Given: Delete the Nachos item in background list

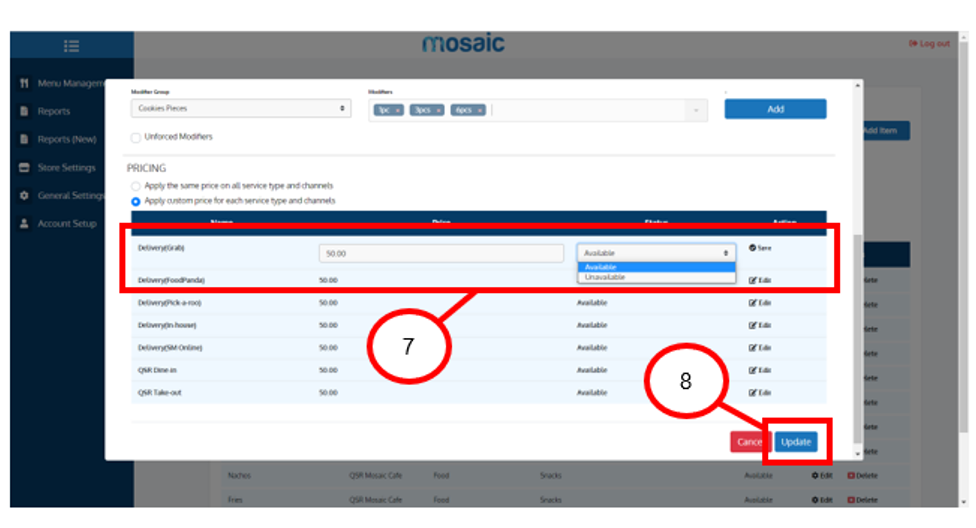Looking at the screenshot, I should click(x=862, y=476).
